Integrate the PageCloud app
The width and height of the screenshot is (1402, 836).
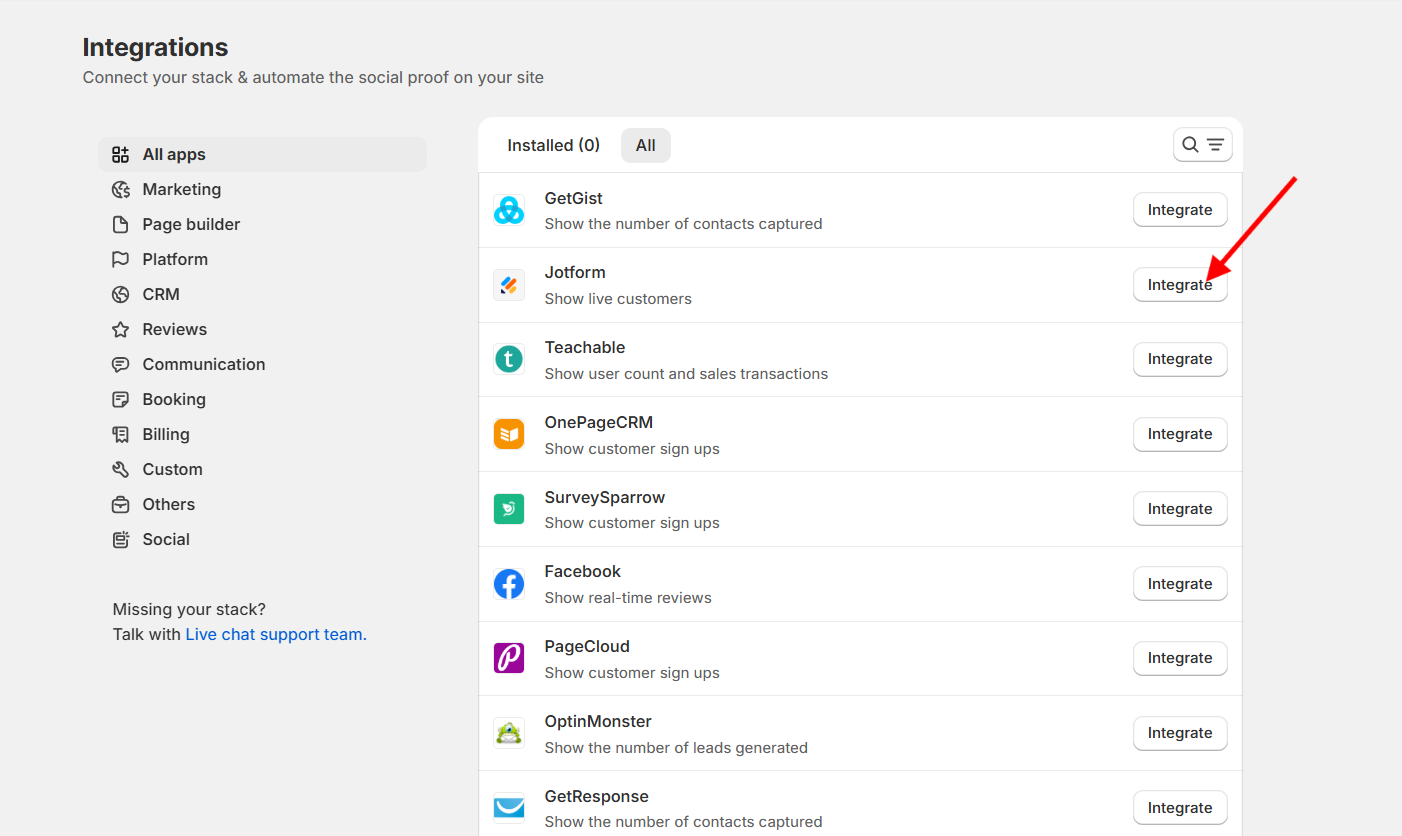pos(1180,658)
